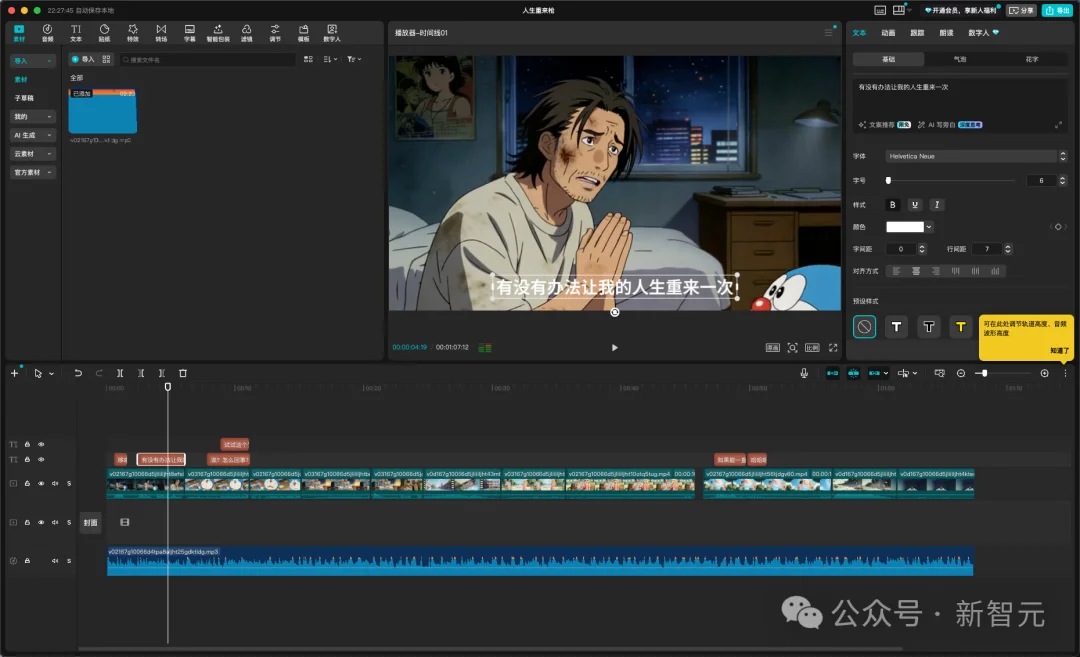Viewport: 1080px width, 657px height.
Task: Open the 转场 (Transitions) panel
Action: pos(161,32)
